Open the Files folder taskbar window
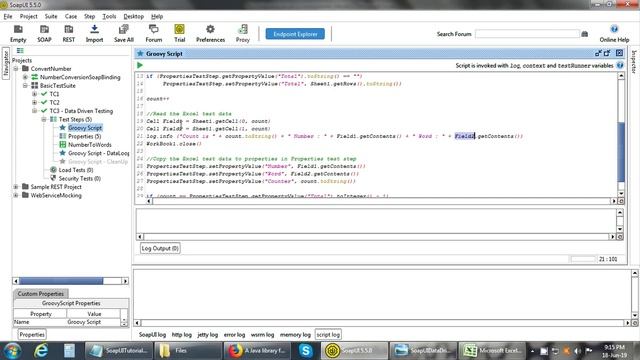Image resolution: width=640 pixels, height=360 pixels. (188, 351)
